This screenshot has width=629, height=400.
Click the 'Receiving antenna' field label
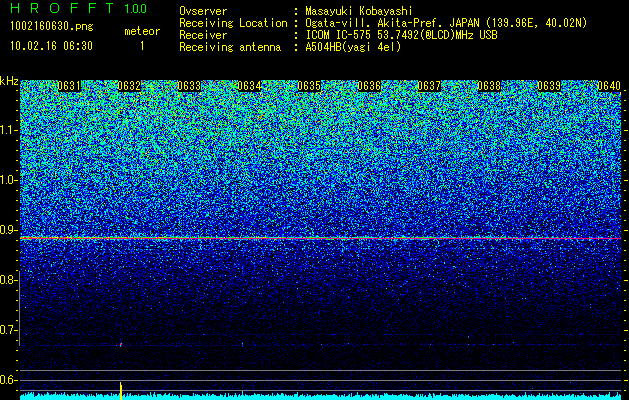230,47
